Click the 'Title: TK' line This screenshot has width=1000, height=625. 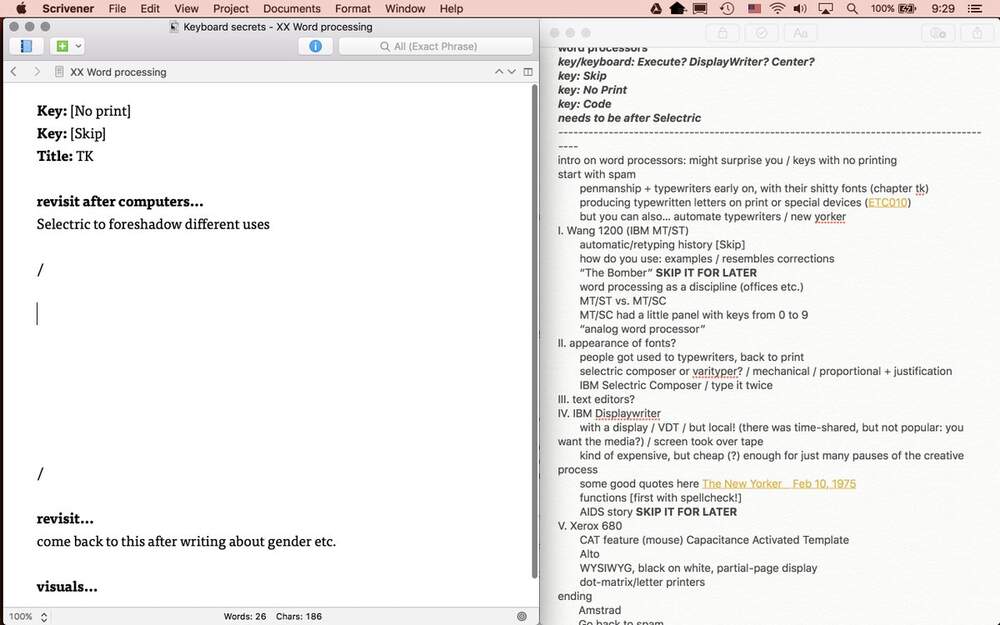tap(65, 156)
